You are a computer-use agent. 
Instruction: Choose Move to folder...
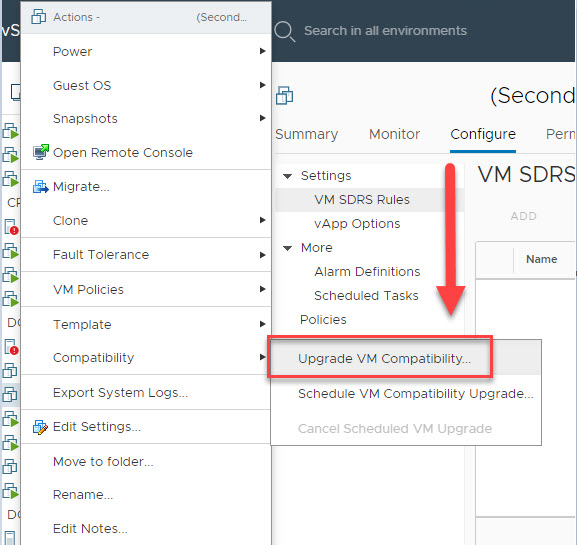coord(146,461)
